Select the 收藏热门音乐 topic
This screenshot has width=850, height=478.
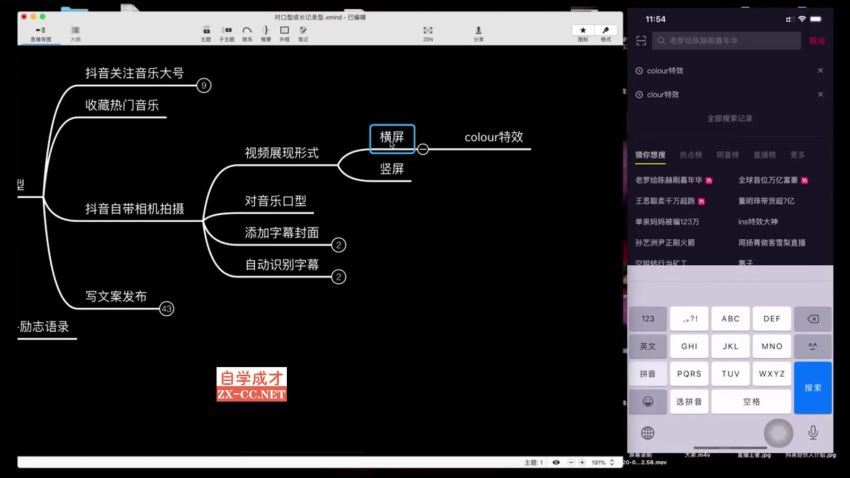click(x=122, y=105)
